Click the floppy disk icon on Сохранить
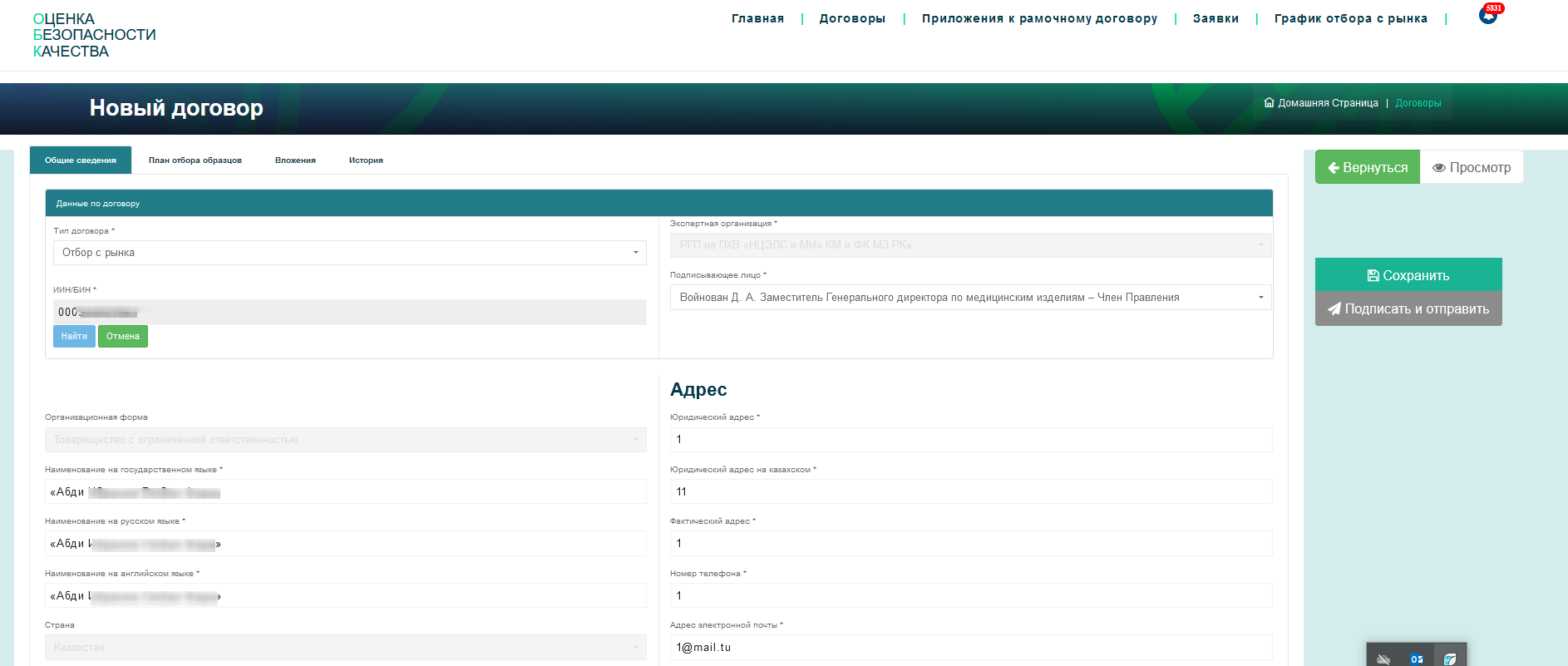Image resolution: width=1568 pixels, height=666 pixels. (1373, 276)
